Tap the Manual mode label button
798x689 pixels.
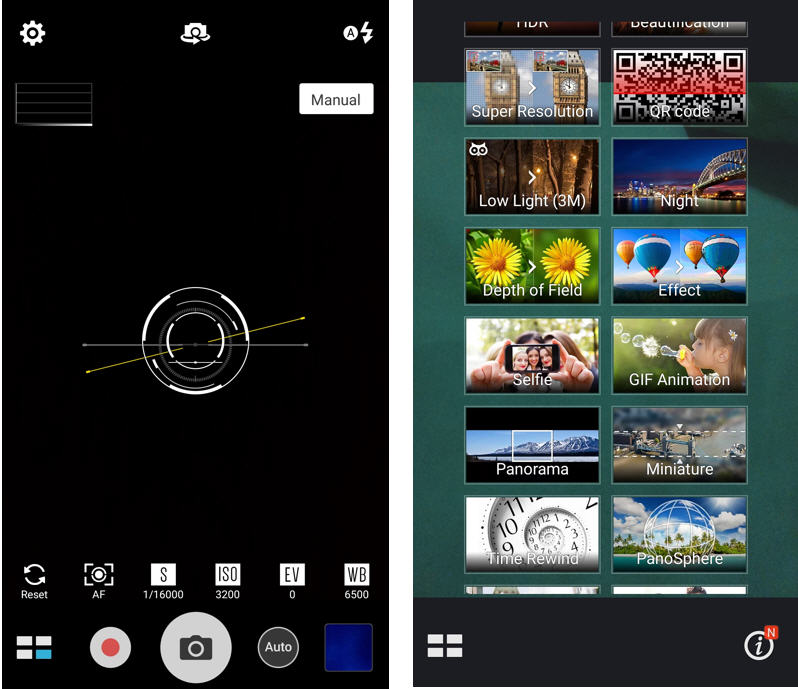[336, 100]
